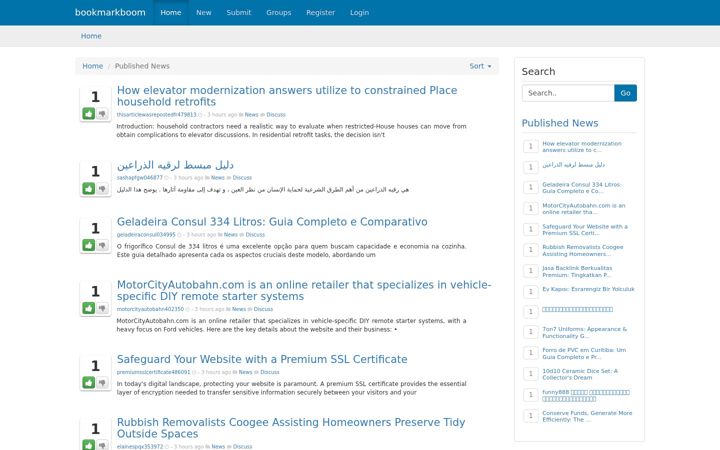The height and width of the screenshot is (450, 720).
Task: Open the Sort dropdown
Action: [x=480, y=66]
